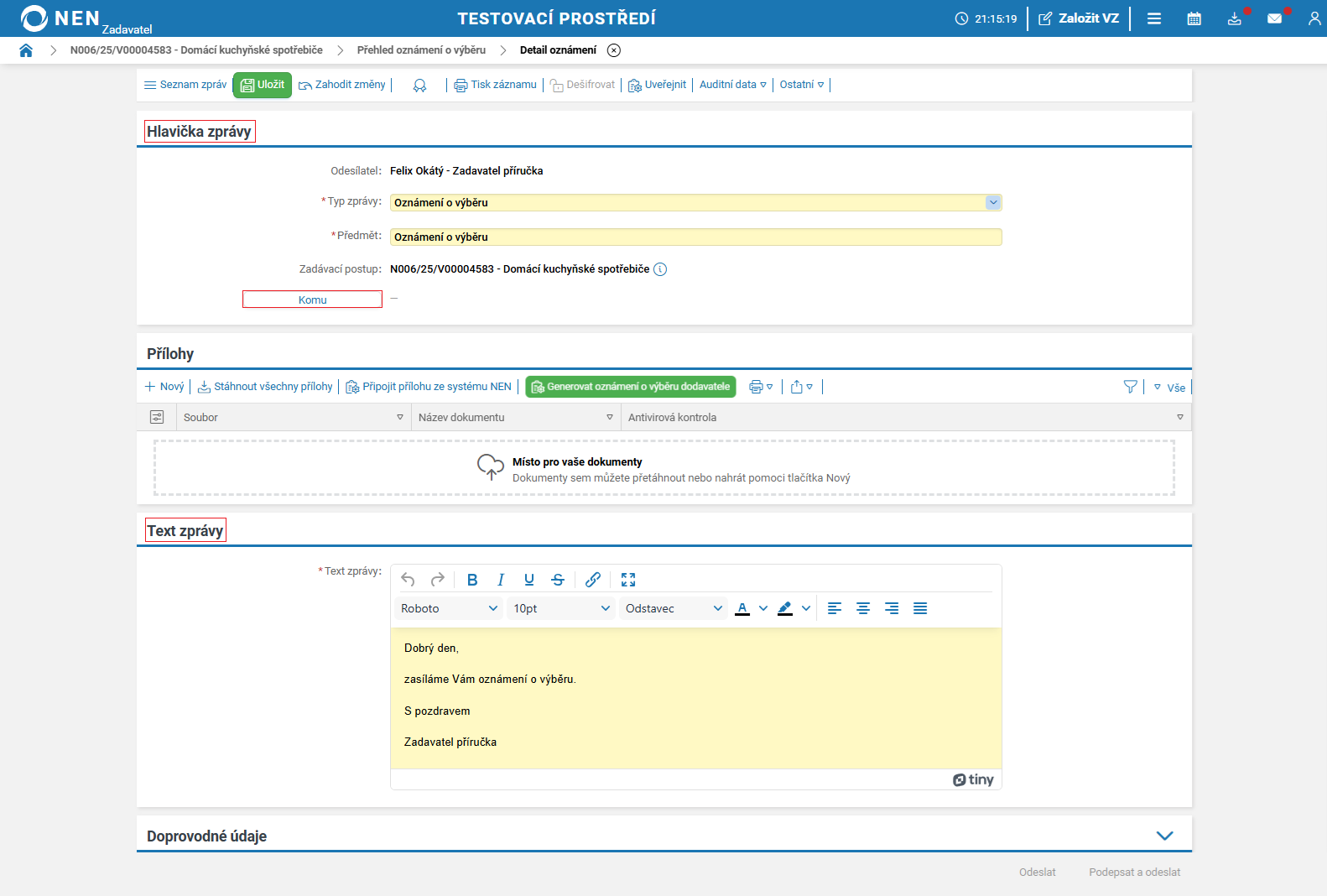Toggle italic formatting in editor
This screenshot has height=896, width=1327.
coord(501,580)
